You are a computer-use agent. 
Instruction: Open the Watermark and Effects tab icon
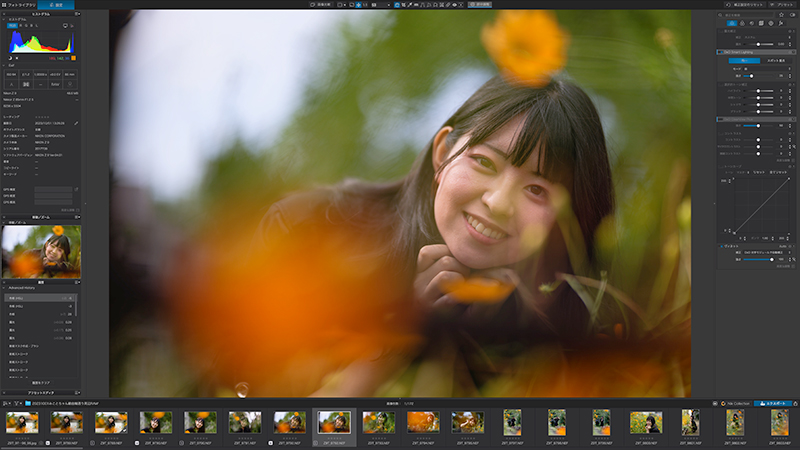781,23
